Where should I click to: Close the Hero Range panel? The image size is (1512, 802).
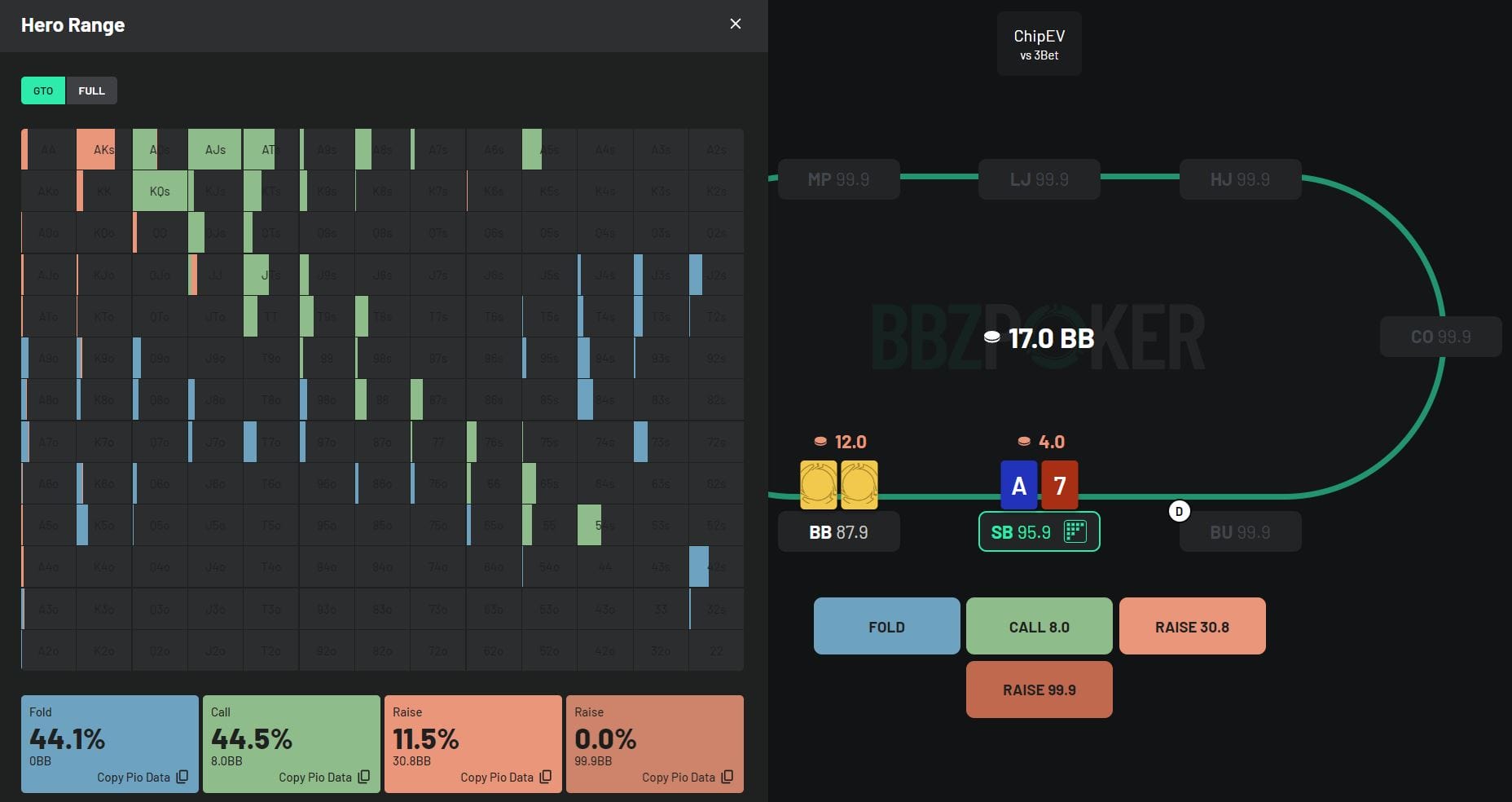[735, 24]
